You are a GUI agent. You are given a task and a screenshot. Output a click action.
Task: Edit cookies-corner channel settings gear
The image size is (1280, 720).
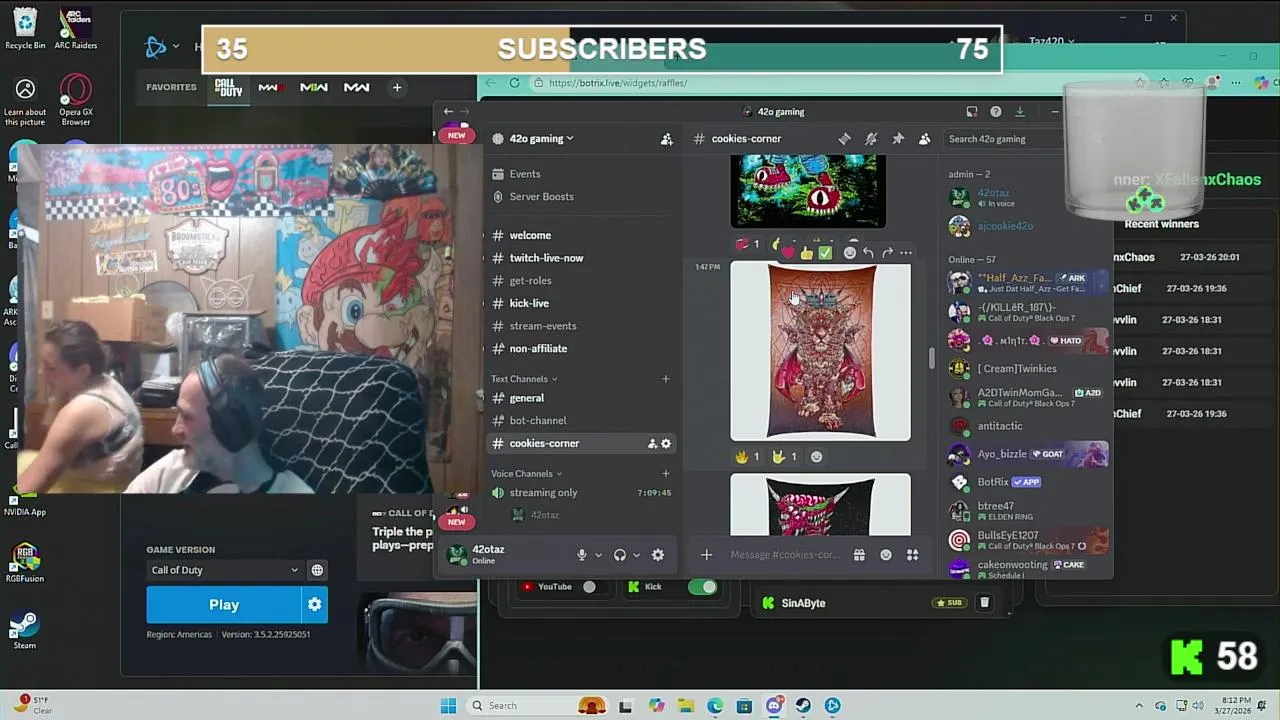tap(666, 444)
